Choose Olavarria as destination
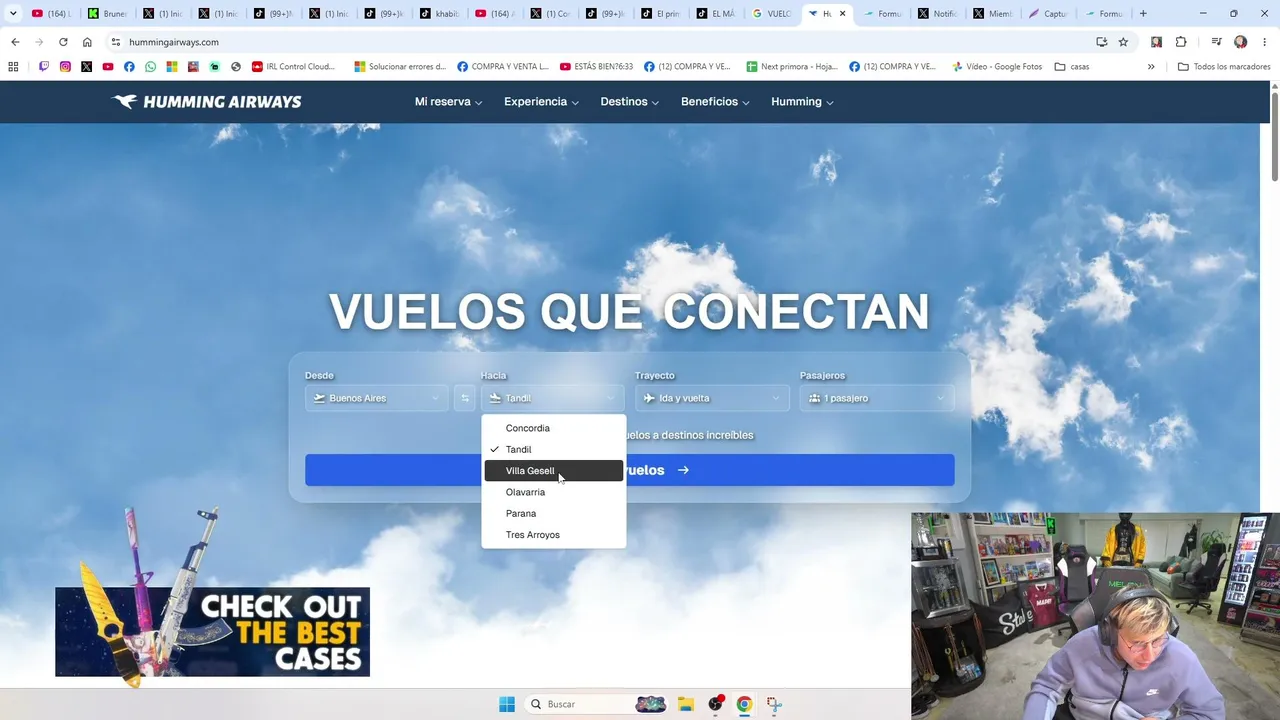 click(x=553, y=492)
